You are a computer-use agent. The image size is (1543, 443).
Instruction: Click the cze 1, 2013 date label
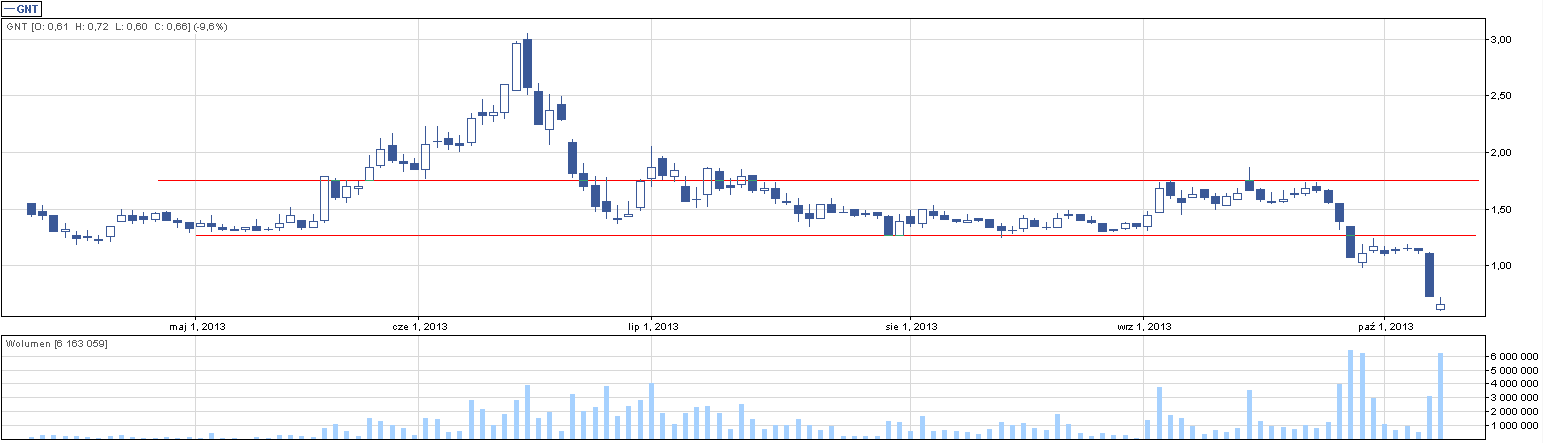(419, 326)
